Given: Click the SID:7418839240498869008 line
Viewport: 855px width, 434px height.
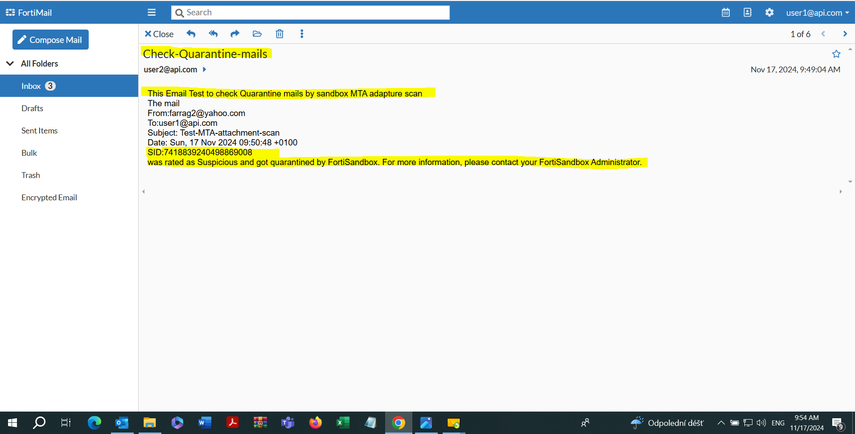Looking at the screenshot, I should pos(200,152).
